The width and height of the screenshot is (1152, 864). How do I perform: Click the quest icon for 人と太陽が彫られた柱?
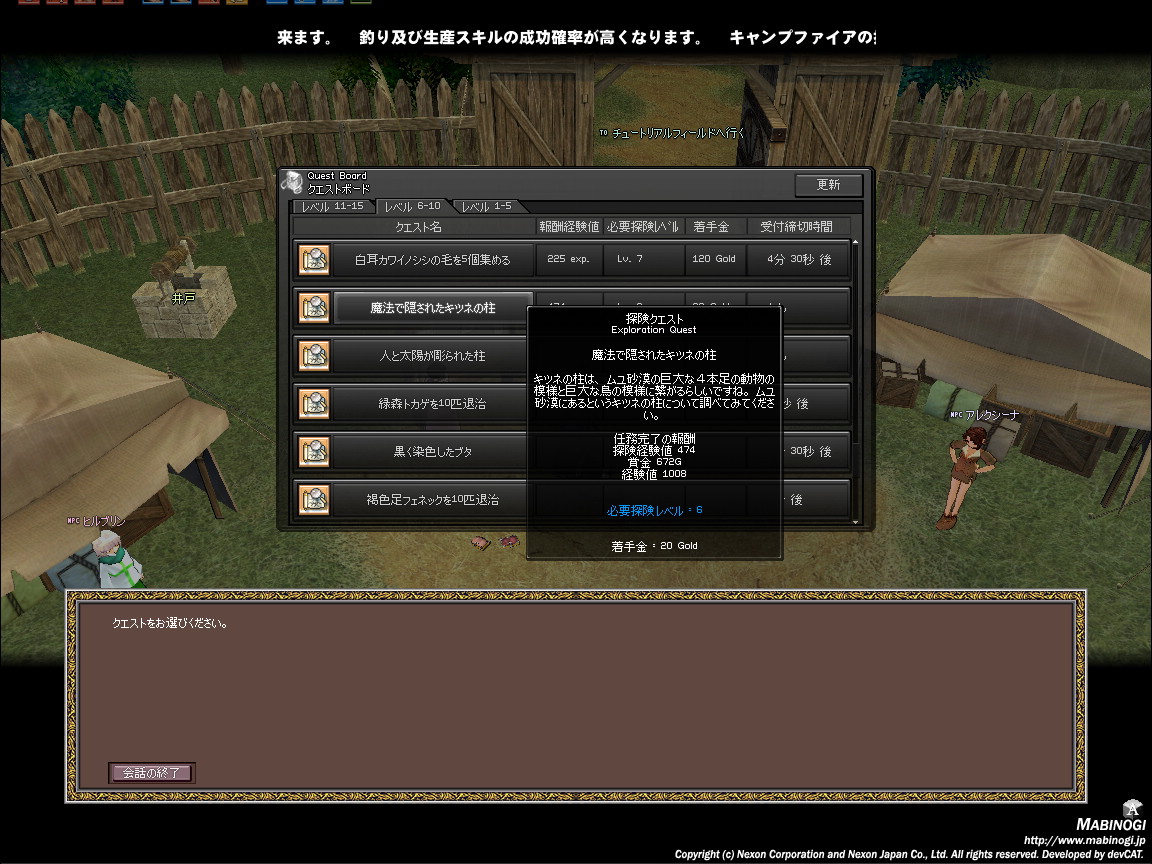tap(314, 356)
